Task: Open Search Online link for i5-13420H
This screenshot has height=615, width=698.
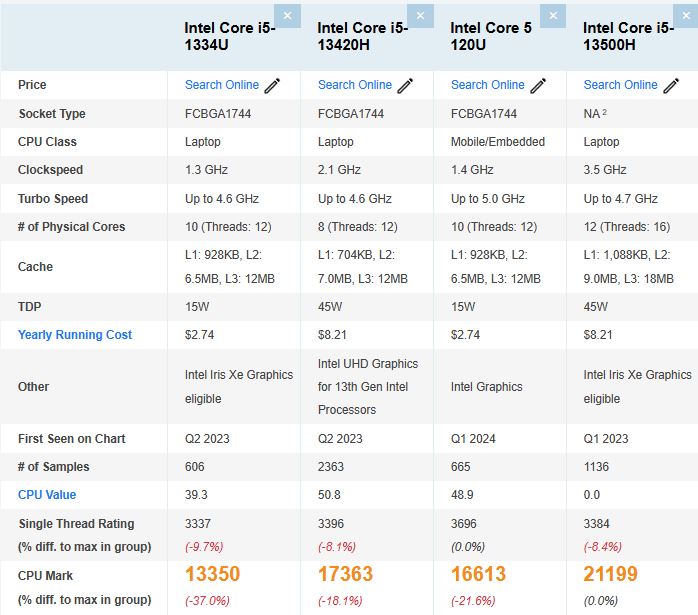Action: click(x=354, y=85)
